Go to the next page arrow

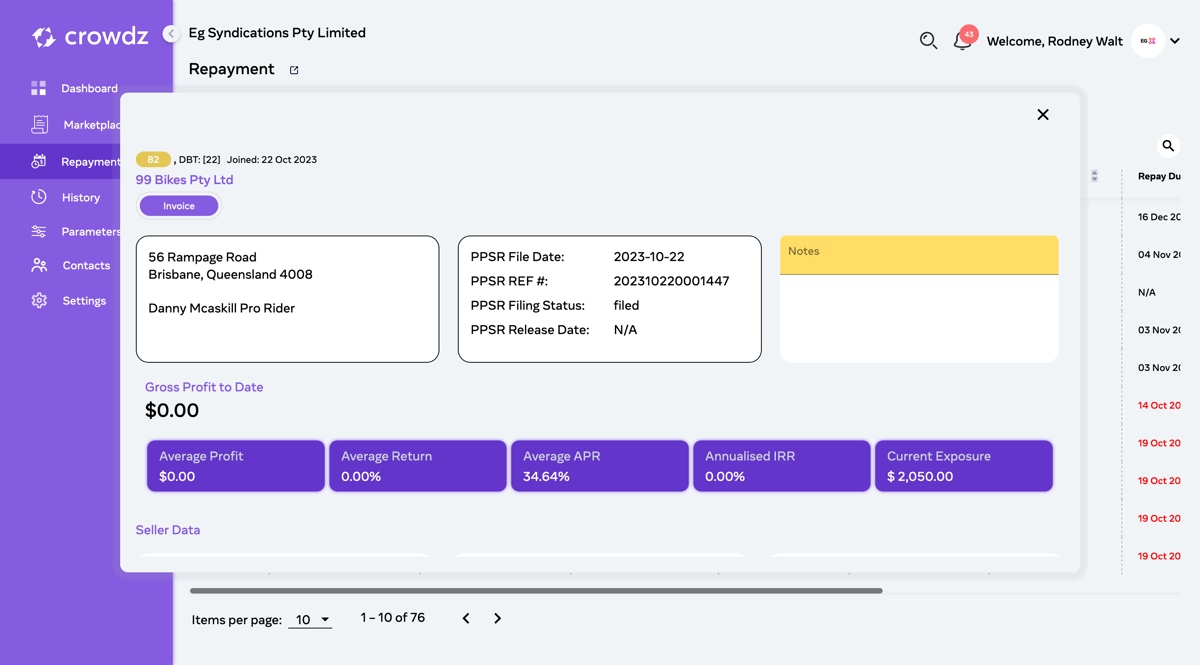(x=497, y=619)
